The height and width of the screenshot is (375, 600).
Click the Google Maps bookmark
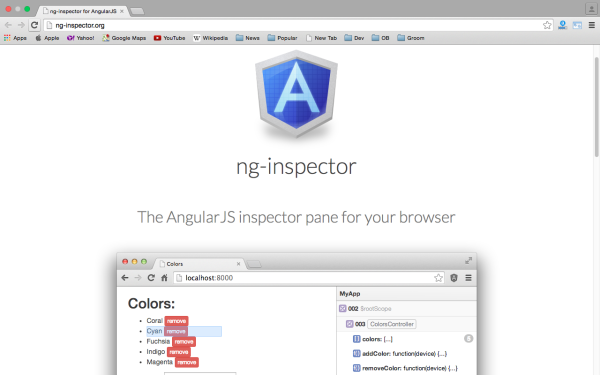pos(124,38)
